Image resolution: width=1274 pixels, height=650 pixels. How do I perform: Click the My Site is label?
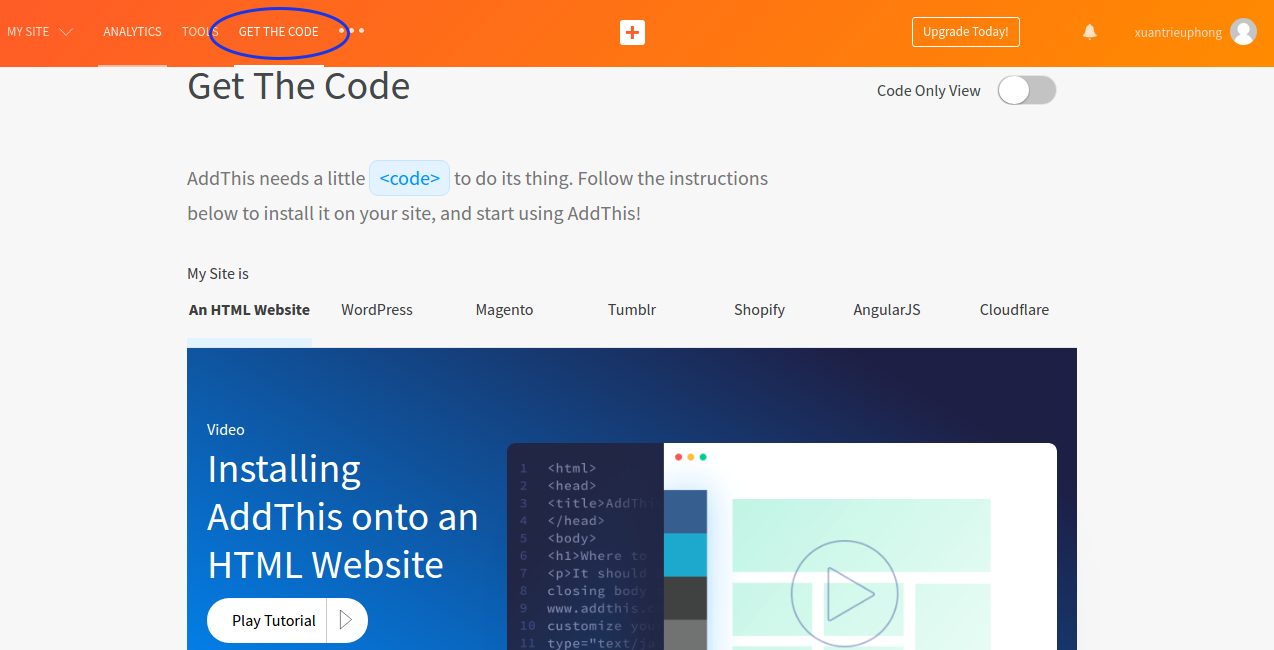(218, 274)
